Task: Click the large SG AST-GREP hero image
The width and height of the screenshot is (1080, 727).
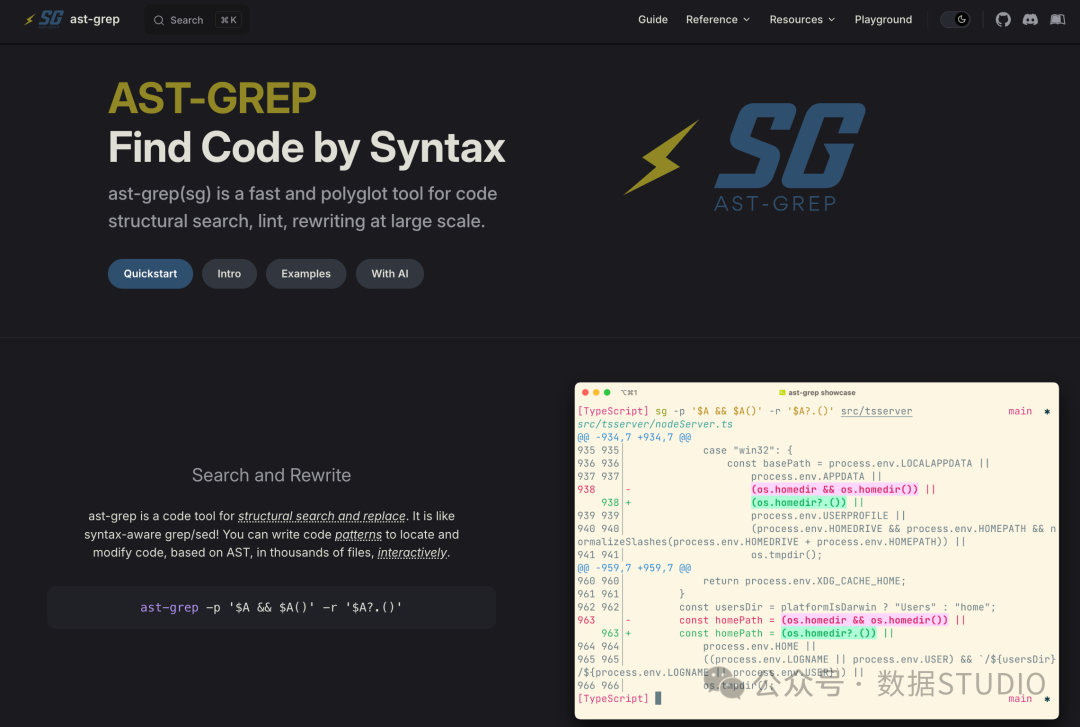Action: tap(745, 157)
